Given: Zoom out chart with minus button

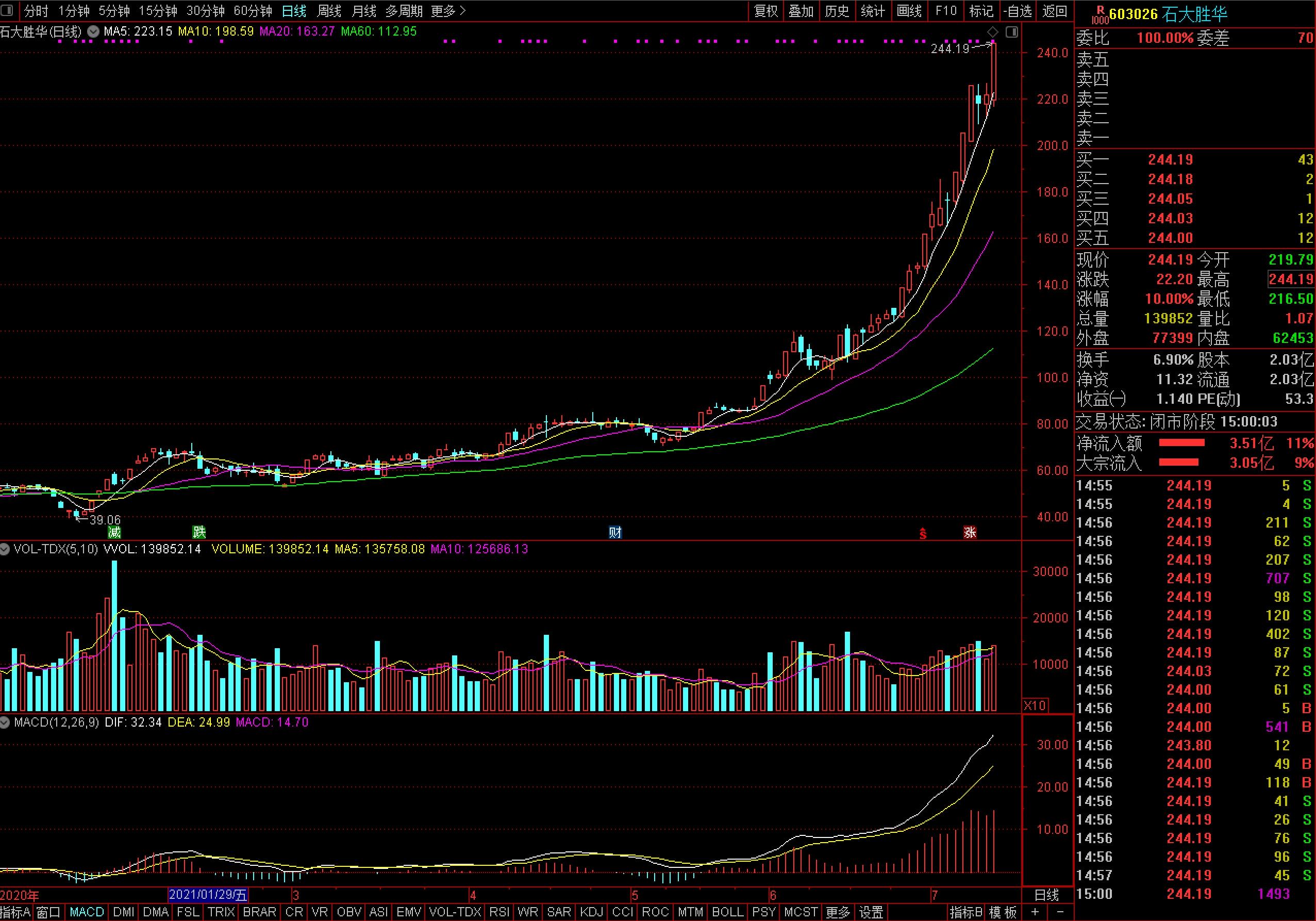Looking at the screenshot, I should pyautogui.click(x=1060, y=912).
